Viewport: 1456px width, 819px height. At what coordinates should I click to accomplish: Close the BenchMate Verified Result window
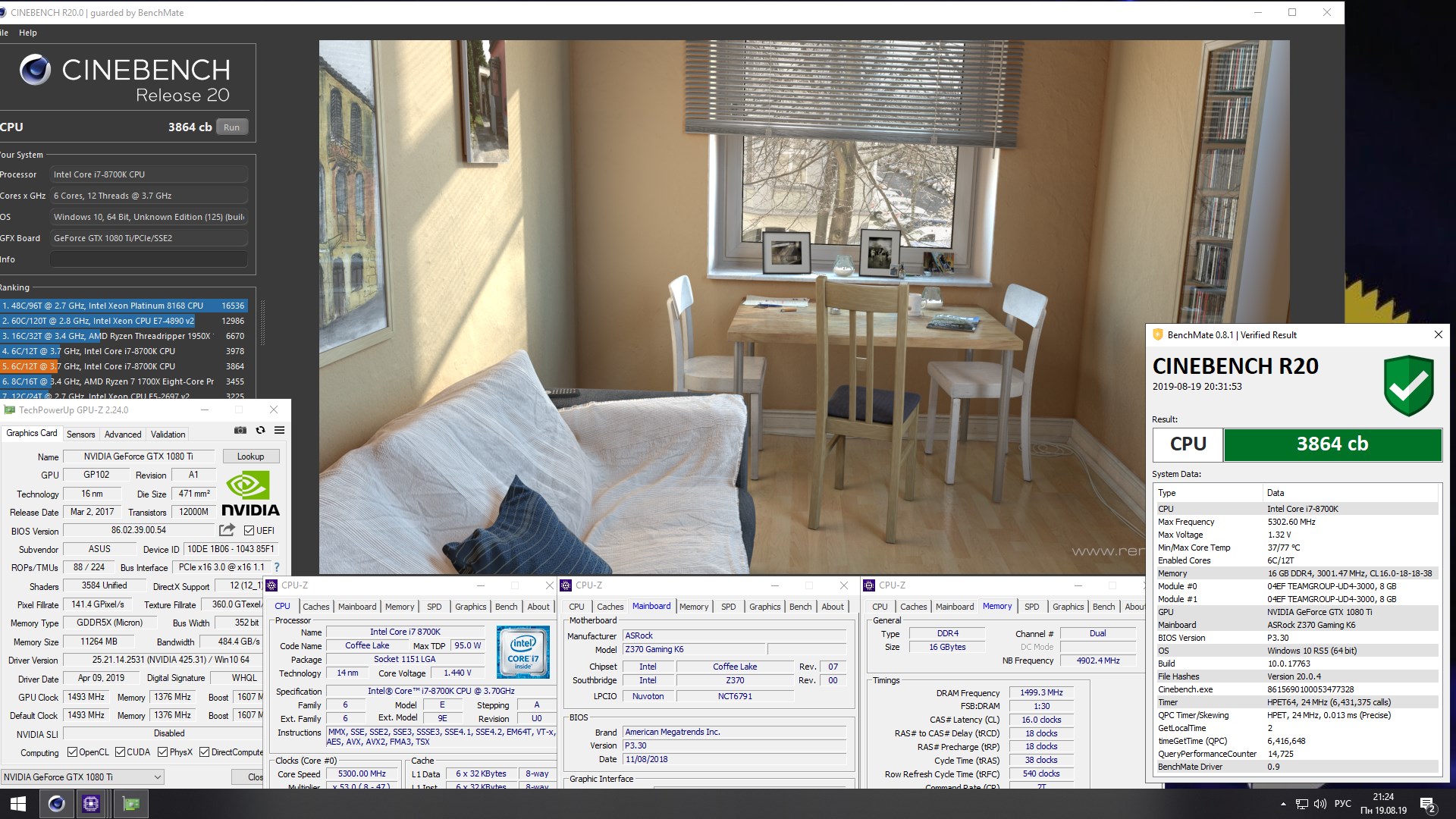click(x=1438, y=334)
